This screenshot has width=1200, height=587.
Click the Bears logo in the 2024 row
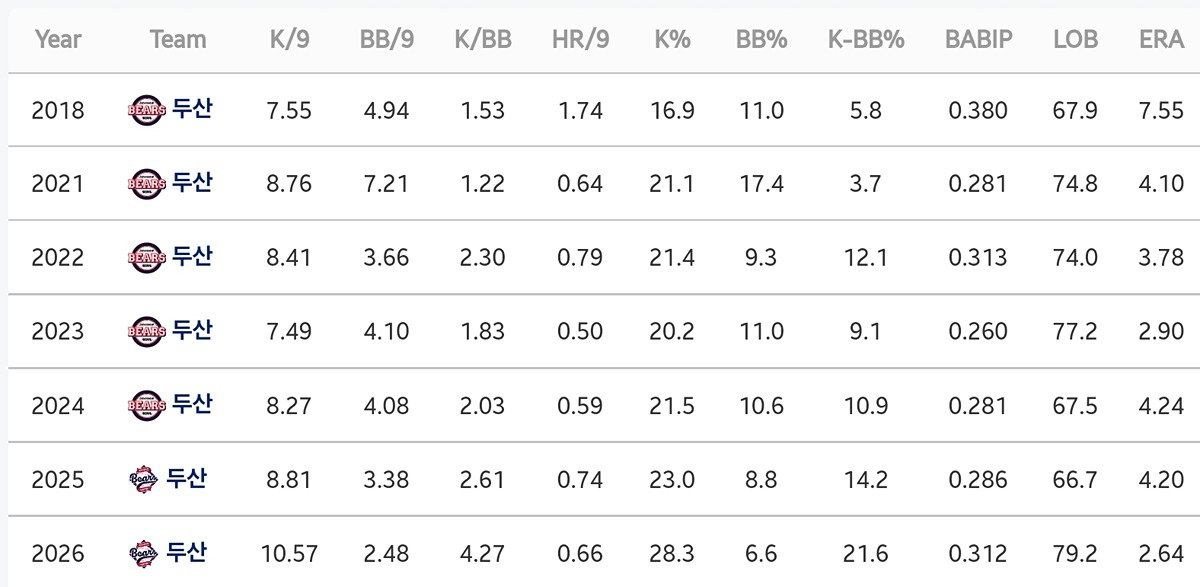(x=147, y=405)
